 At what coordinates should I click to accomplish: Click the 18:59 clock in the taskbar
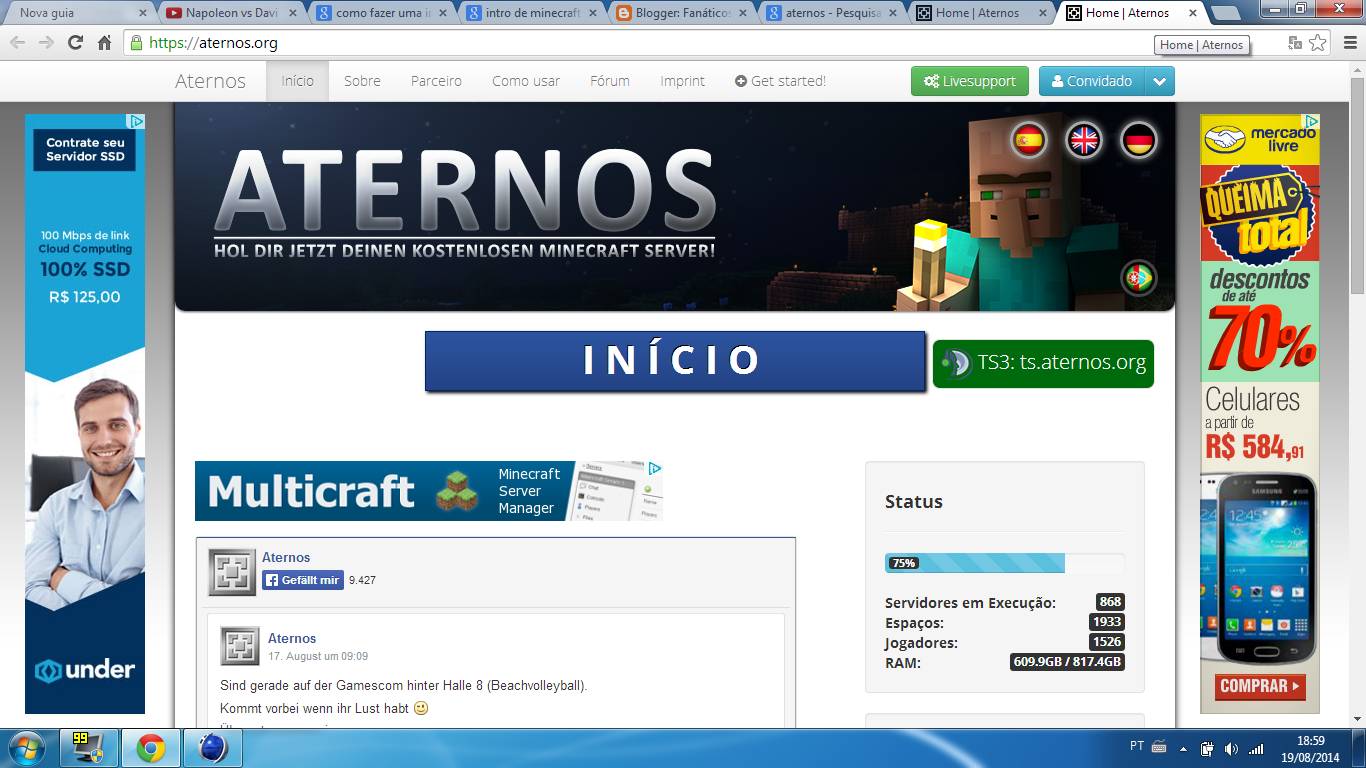(x=1311, y=741)
